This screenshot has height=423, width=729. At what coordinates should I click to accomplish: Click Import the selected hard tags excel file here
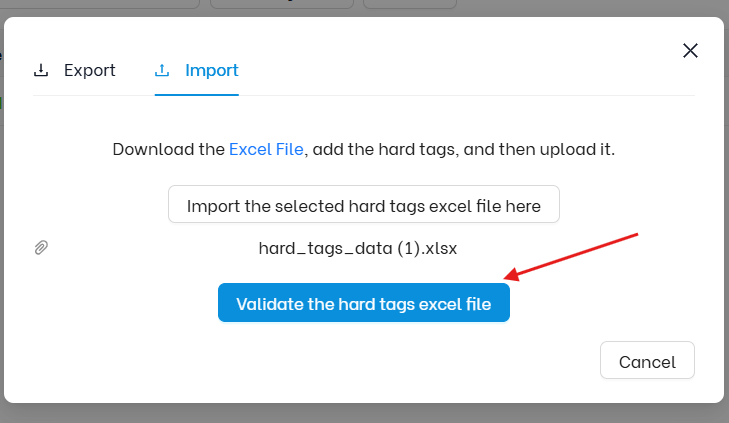[364, 205]
